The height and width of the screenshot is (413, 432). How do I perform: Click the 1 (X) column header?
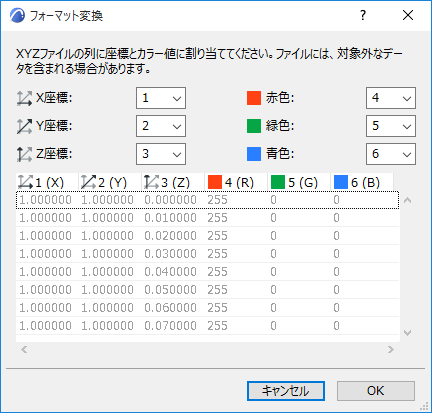[47, 182]
